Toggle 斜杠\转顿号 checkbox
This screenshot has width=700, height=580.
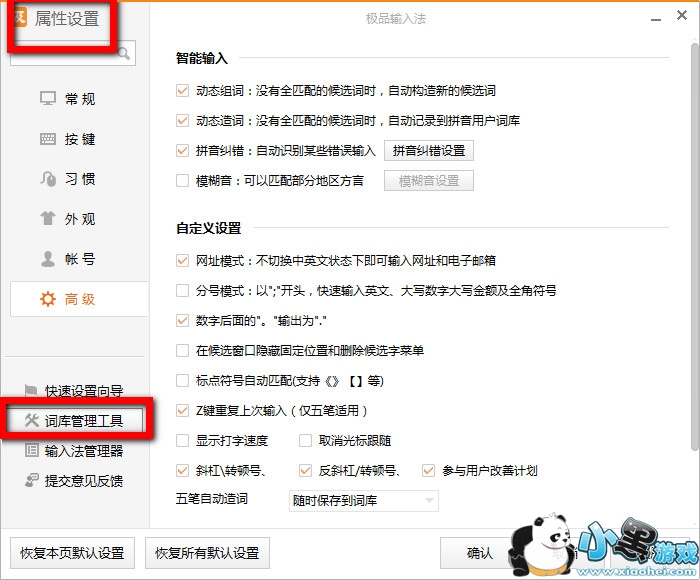pos(182,471)
